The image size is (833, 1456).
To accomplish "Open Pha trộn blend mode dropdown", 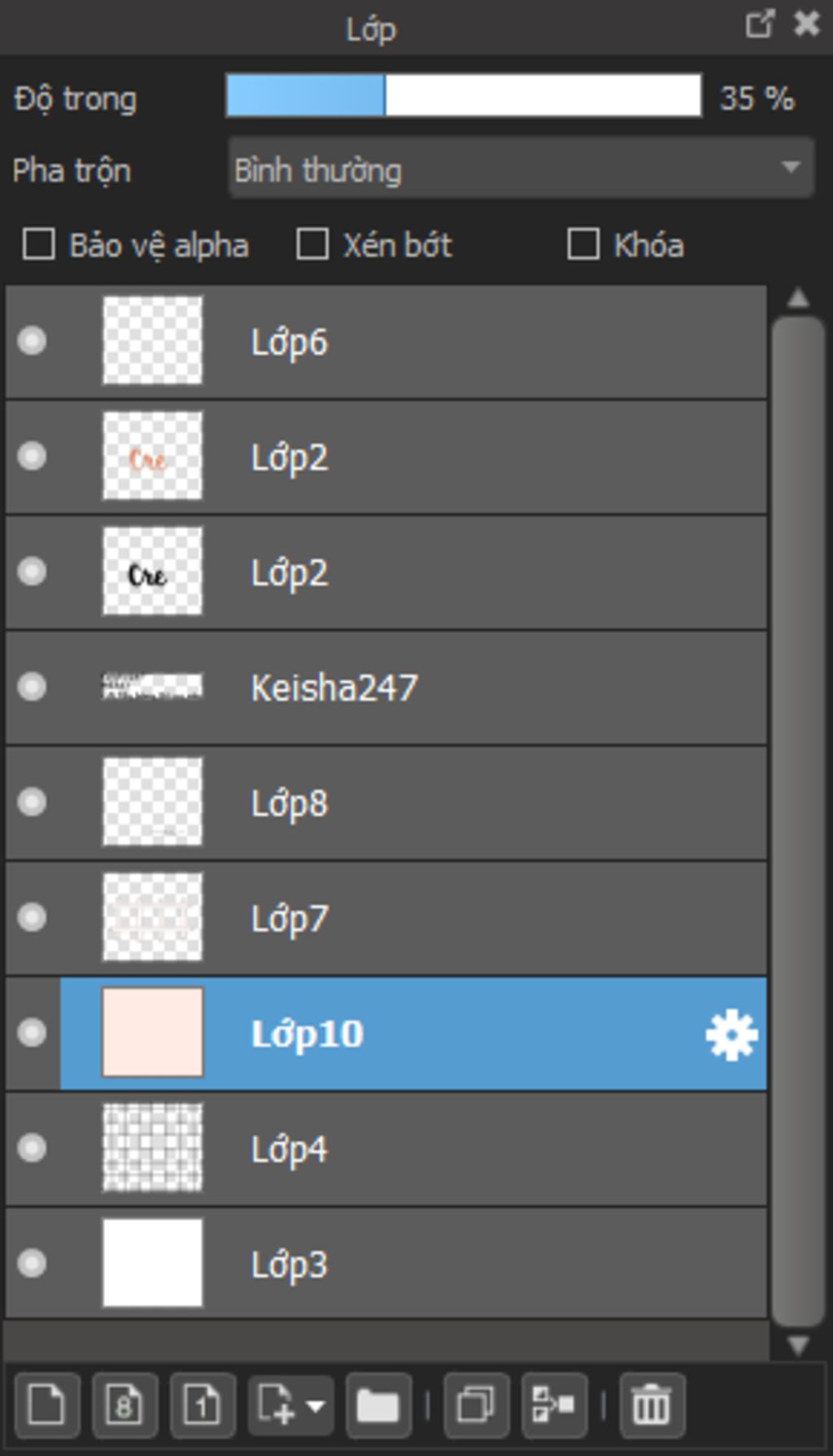I will pyautogui.click(x=521, y=168).
